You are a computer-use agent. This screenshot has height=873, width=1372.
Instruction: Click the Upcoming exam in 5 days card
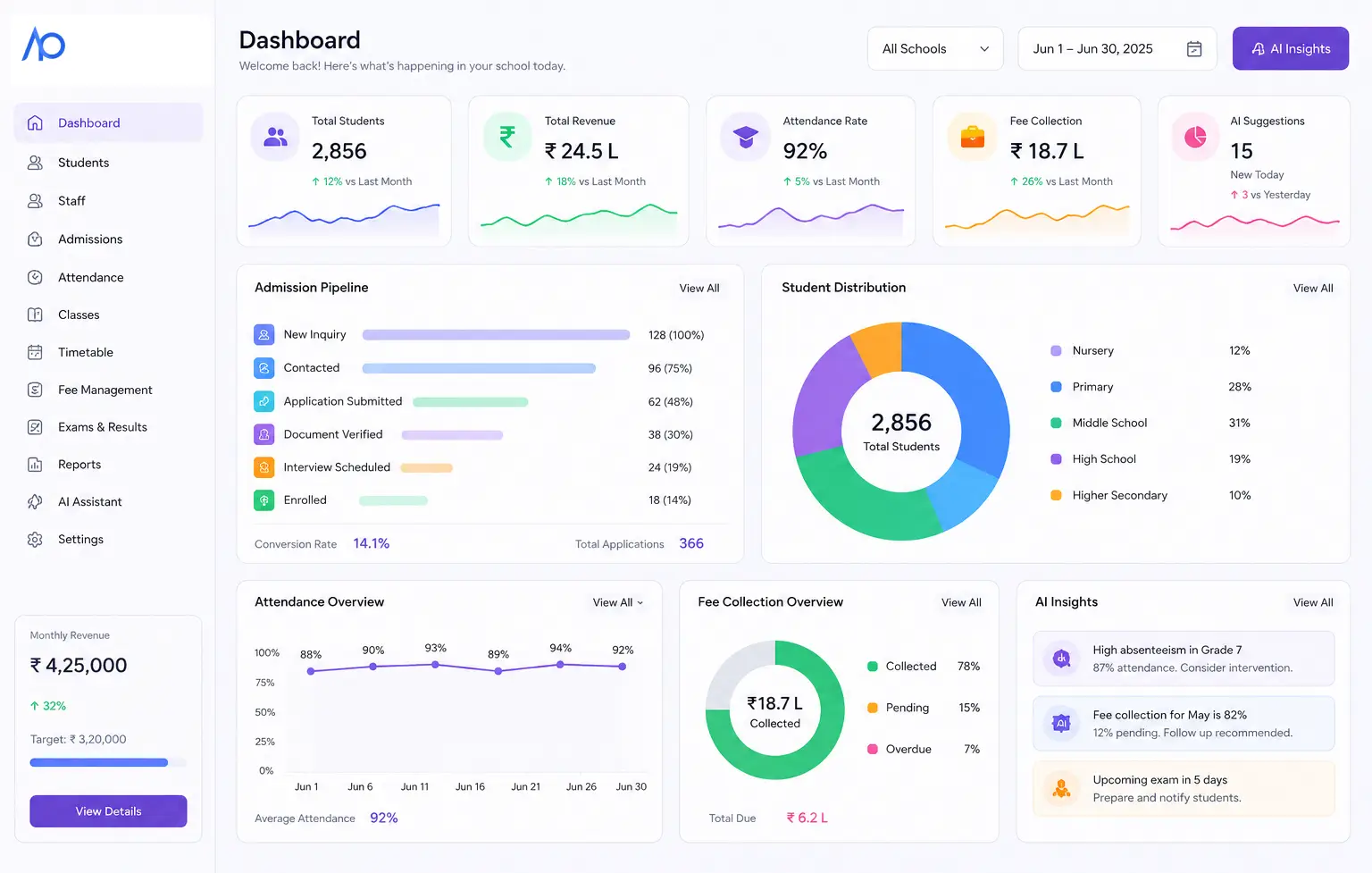(1184, 789)
